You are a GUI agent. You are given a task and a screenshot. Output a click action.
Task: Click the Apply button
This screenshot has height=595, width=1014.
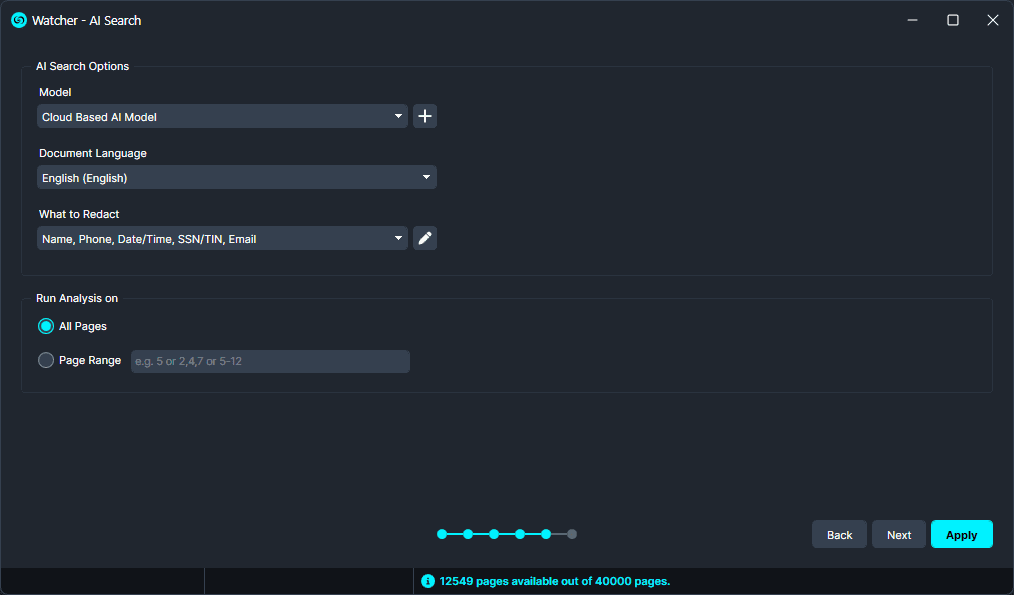pos(961,534)
